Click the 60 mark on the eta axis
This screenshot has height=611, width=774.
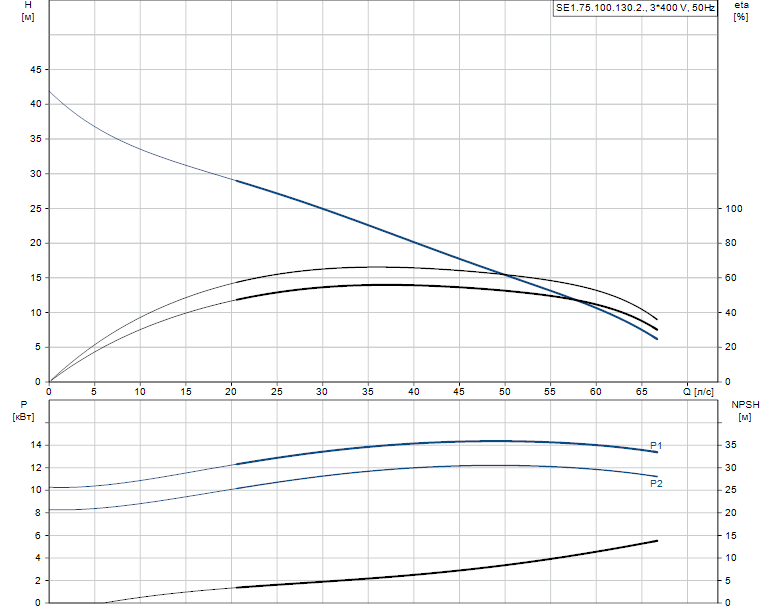(x=731, y=278)
